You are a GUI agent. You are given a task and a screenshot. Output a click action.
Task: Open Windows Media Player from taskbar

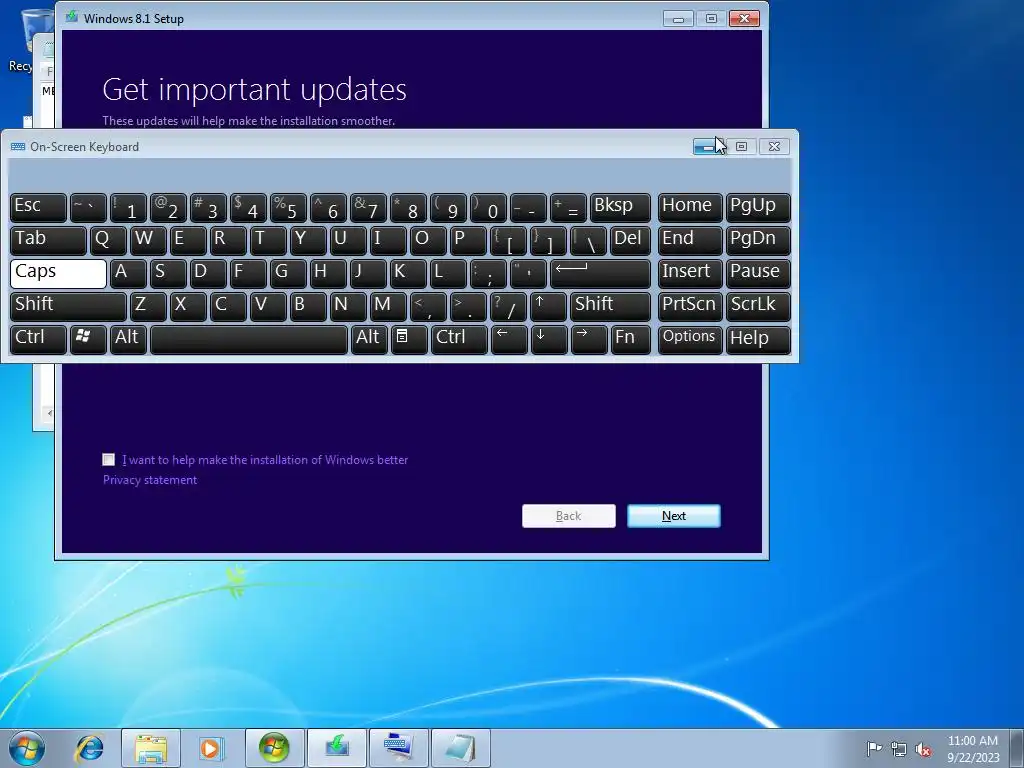click(211, 748)
